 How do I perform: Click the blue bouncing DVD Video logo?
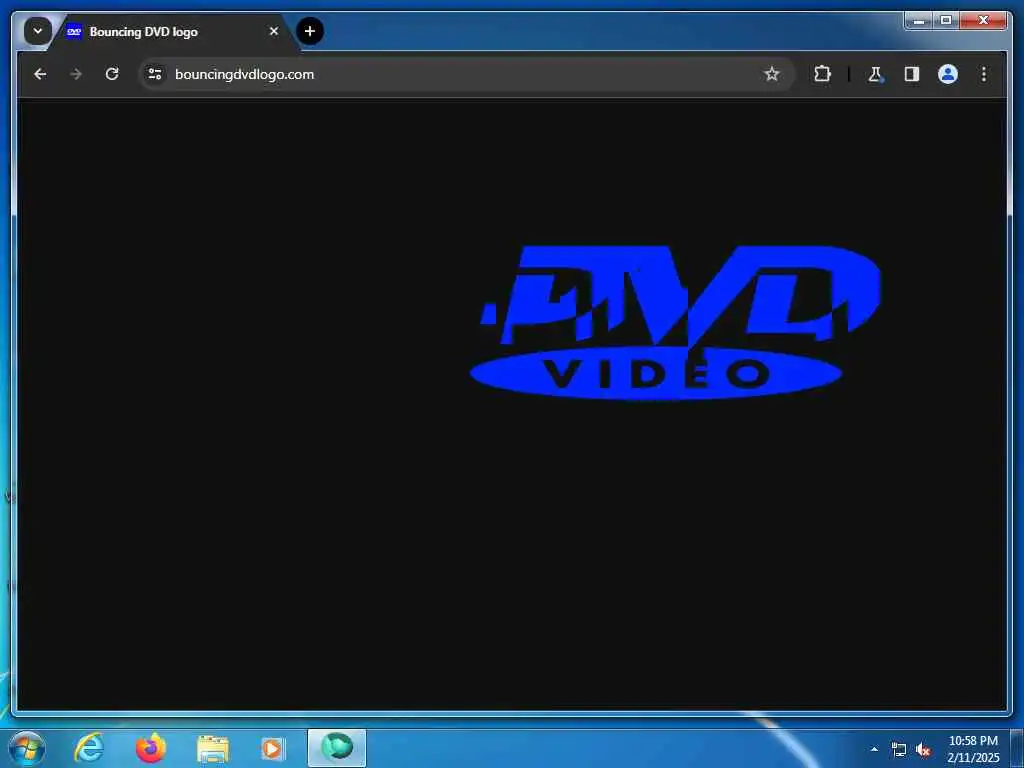[x=675, y=322]
